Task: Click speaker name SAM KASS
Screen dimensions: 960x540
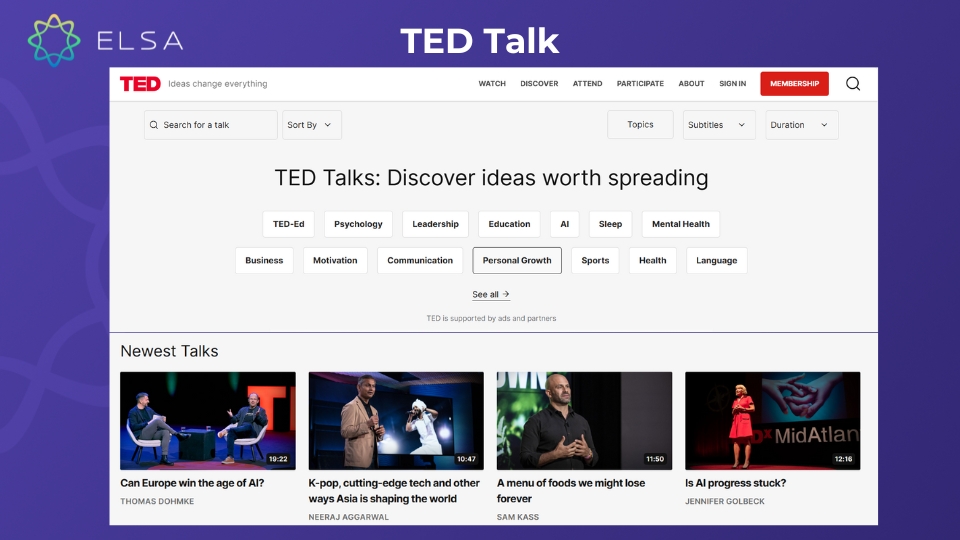Action: 517,517
